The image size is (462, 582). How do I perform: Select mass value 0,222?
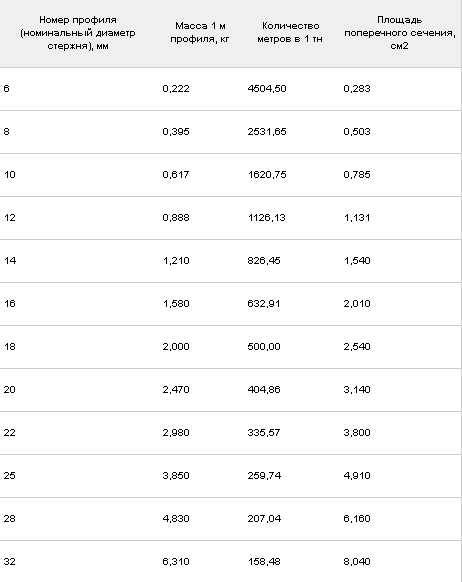(176, 89)
